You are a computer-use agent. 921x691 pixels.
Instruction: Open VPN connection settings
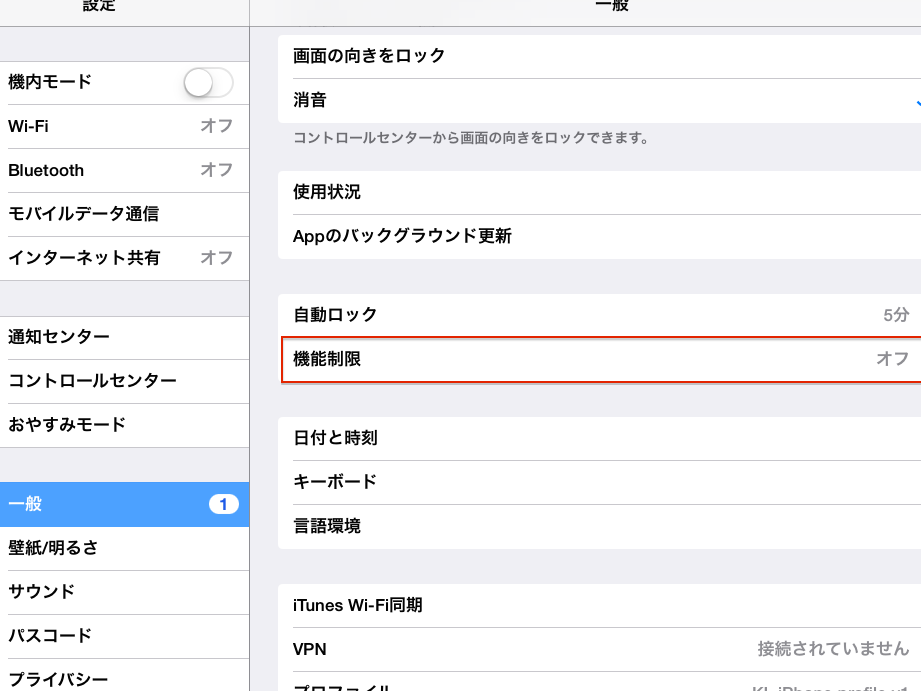(598, 650)
